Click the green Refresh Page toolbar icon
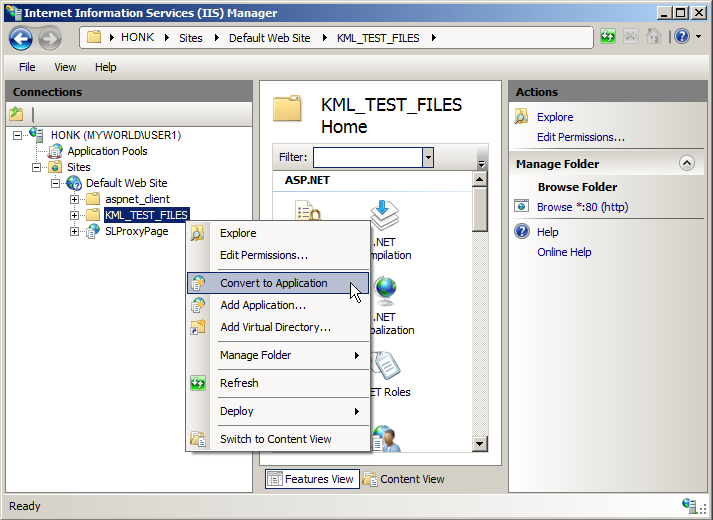Viewport: 713px width, 520px height. pos(608,36)
